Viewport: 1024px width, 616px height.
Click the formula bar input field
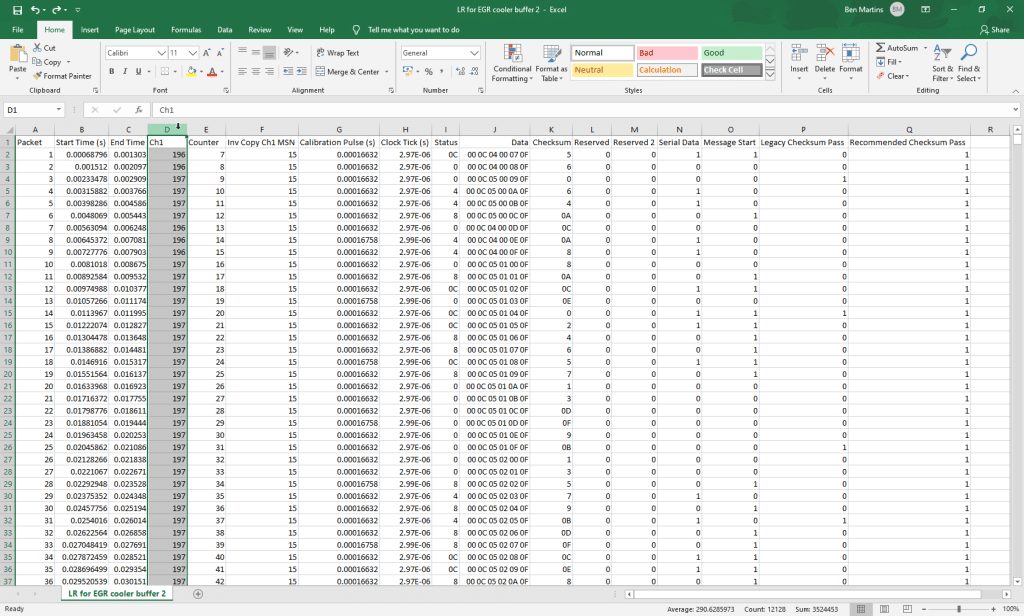586,110
